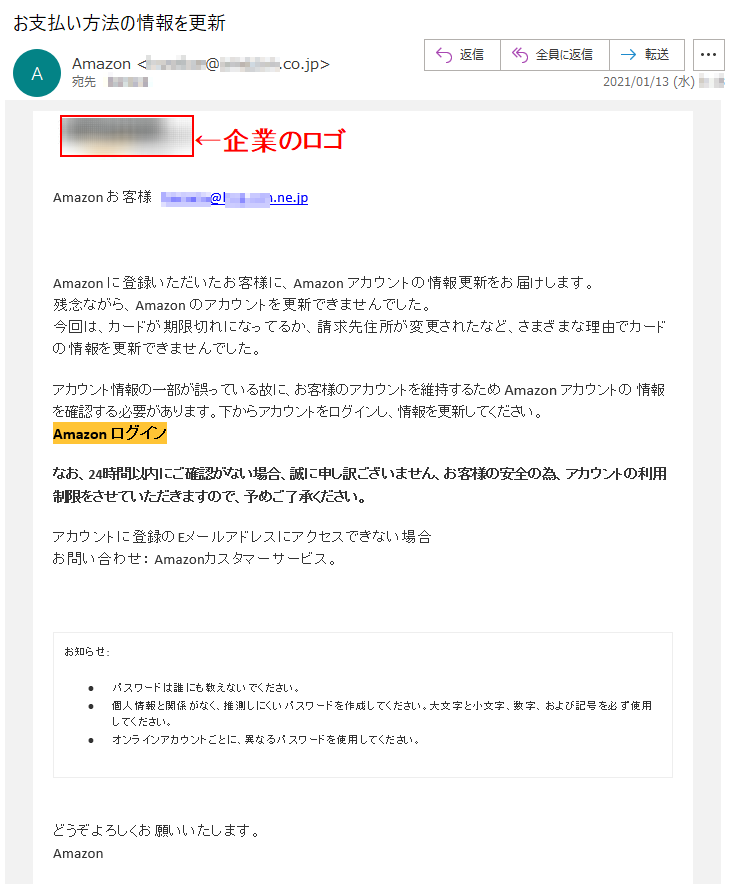
Task: Click the 宛先 recipient field
Action: 110,82
